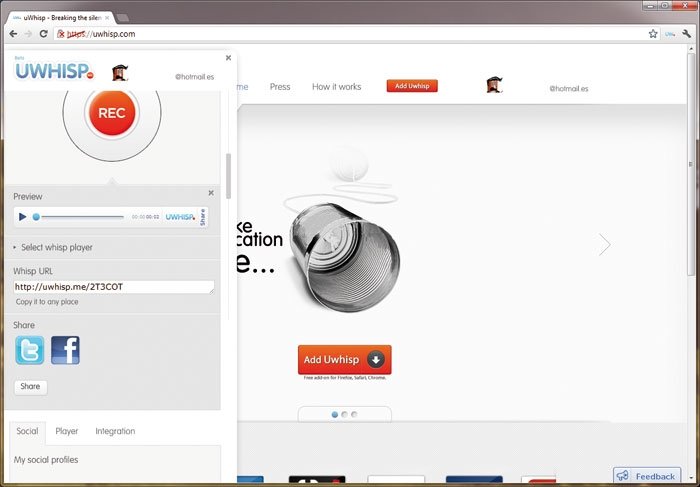
Task: Switch to the Player tab
Action: pos(67,431)
